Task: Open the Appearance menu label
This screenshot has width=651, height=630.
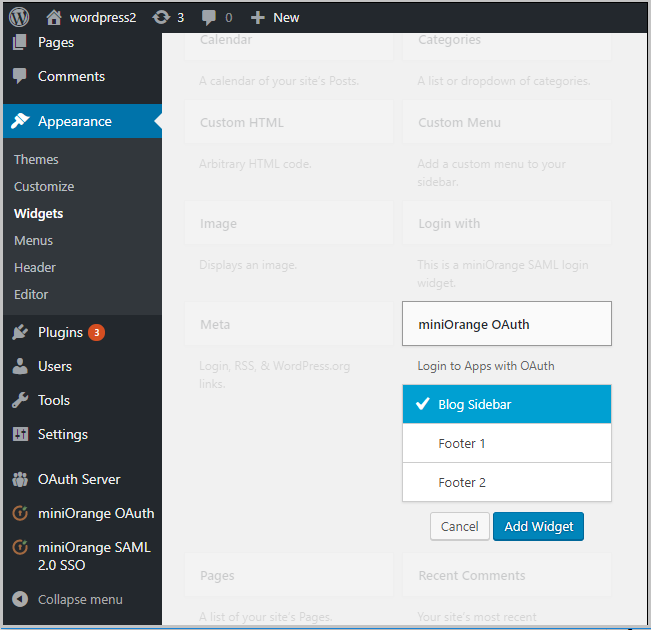Action: [x=75, y=121]
